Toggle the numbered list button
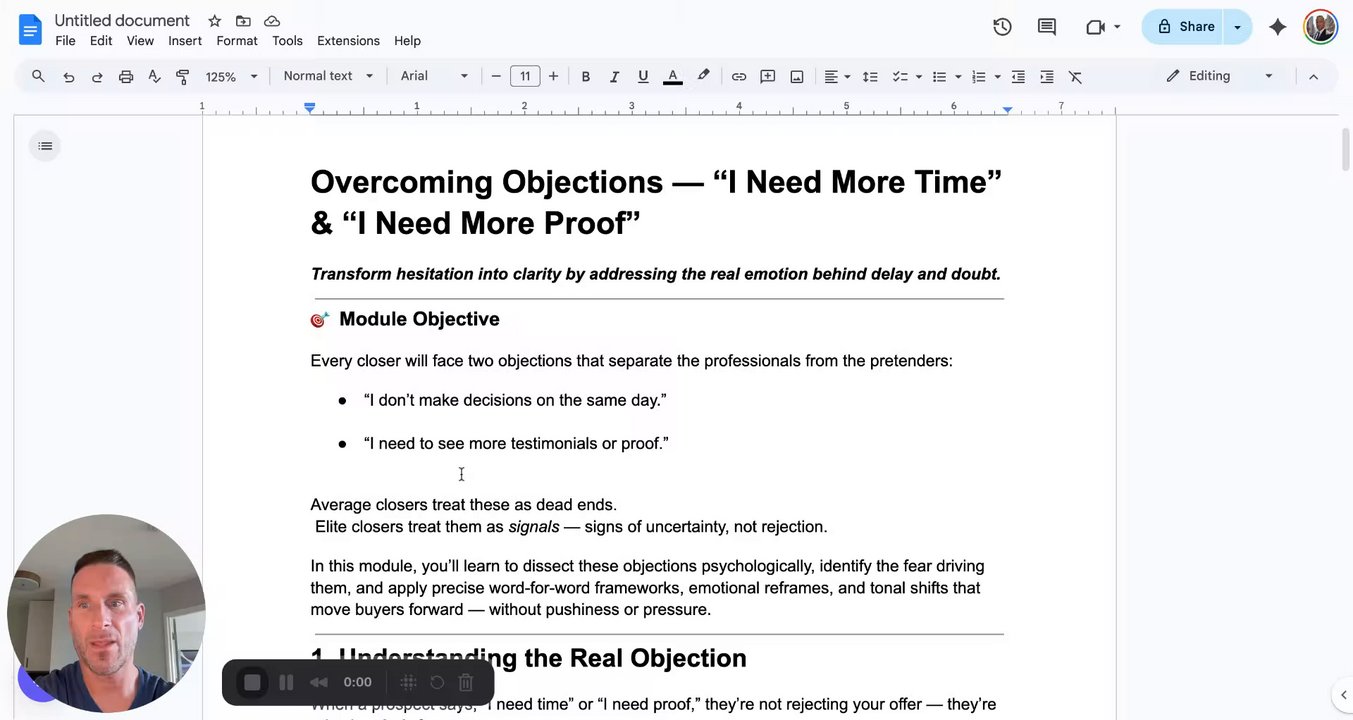This screenshot has width=1353, height=720. [x=978, y=77]
